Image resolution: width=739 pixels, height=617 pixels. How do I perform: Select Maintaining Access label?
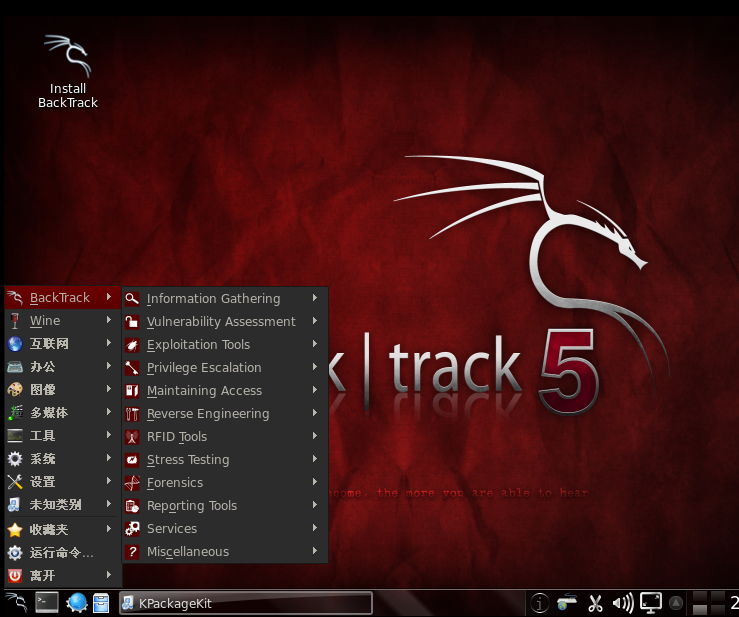tap(204, 391)
